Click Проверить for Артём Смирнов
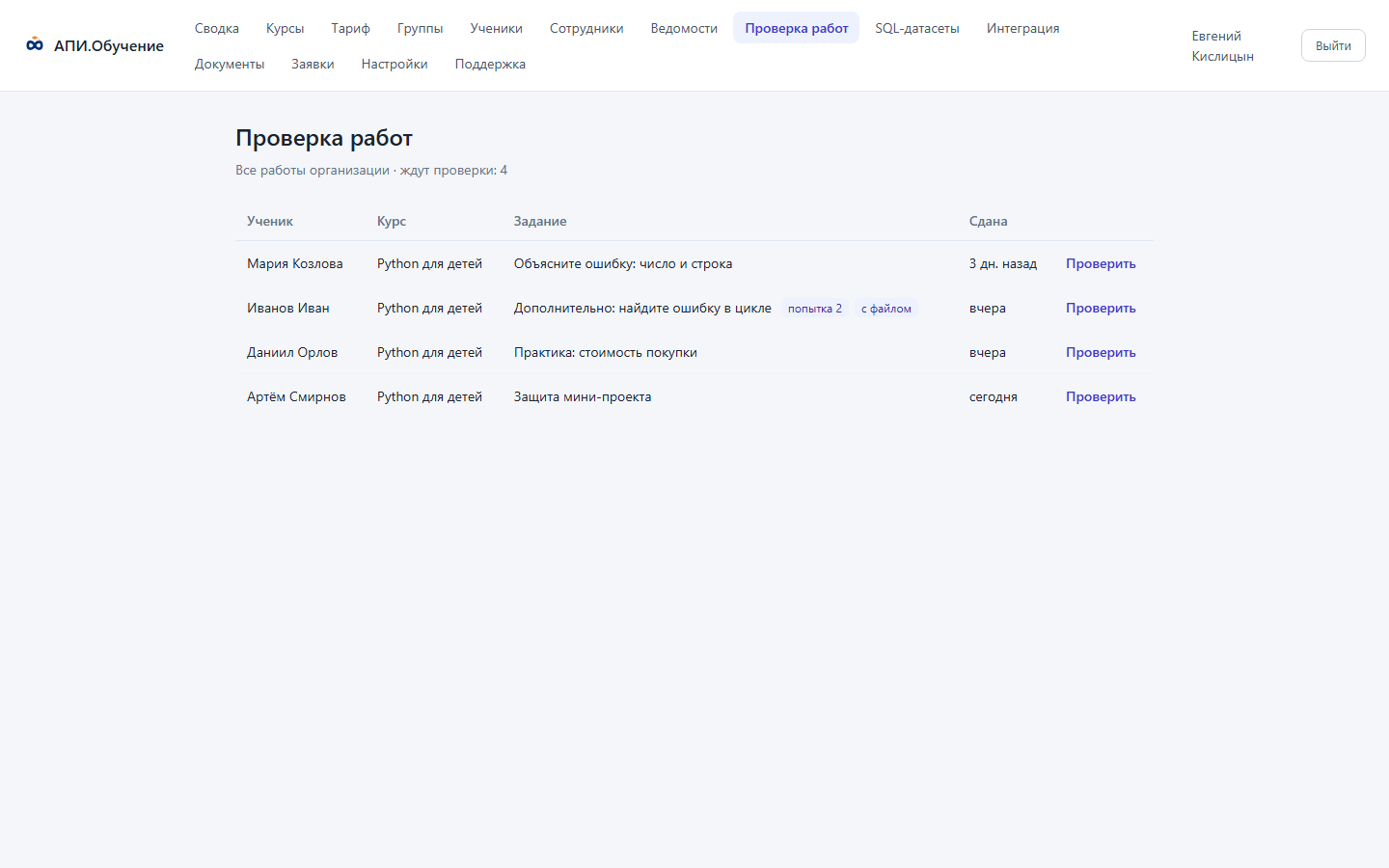Viewport: 1389px width, 868px height. click(x=1101, y=396)
